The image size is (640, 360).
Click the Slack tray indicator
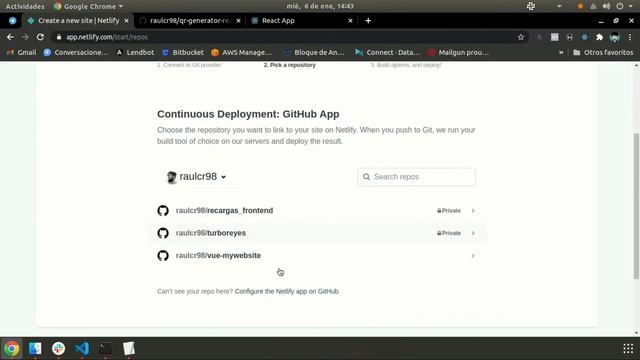[531, 6]
